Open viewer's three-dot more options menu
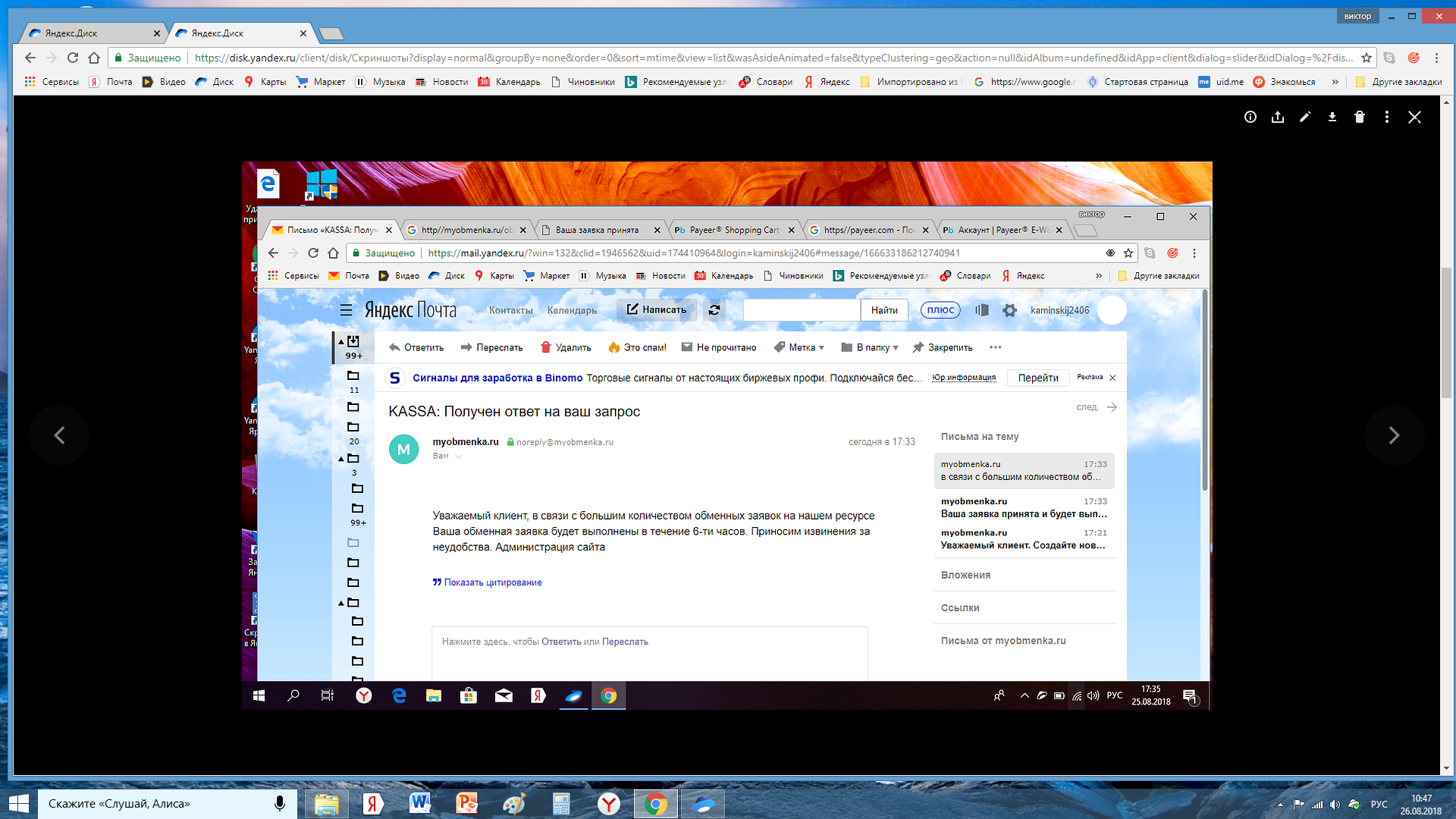 point(1387,117)
